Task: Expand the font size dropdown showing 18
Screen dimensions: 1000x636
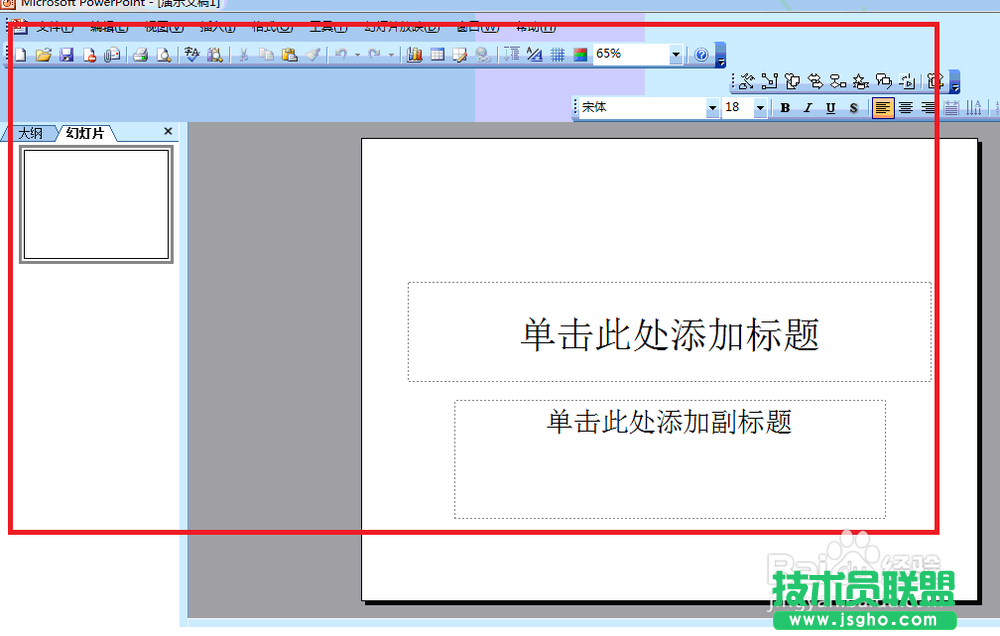Action: [760, 107]
